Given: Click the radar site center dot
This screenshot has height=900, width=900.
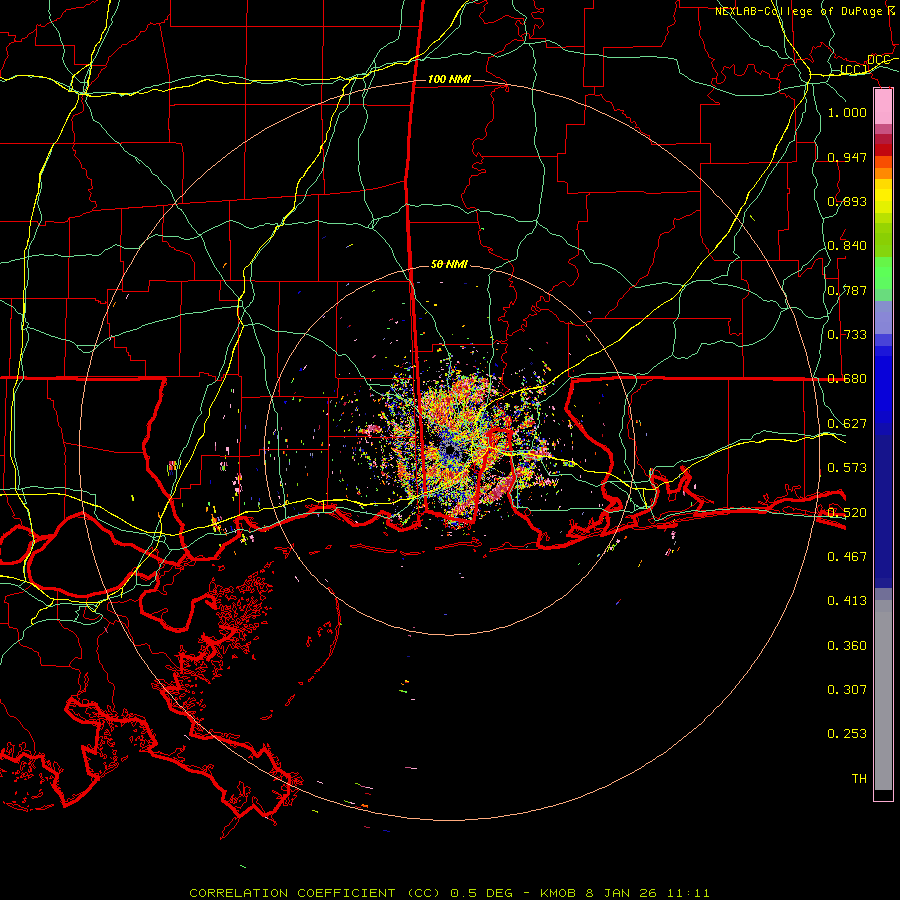Looking at the screenshot, I should click(450, 451).
